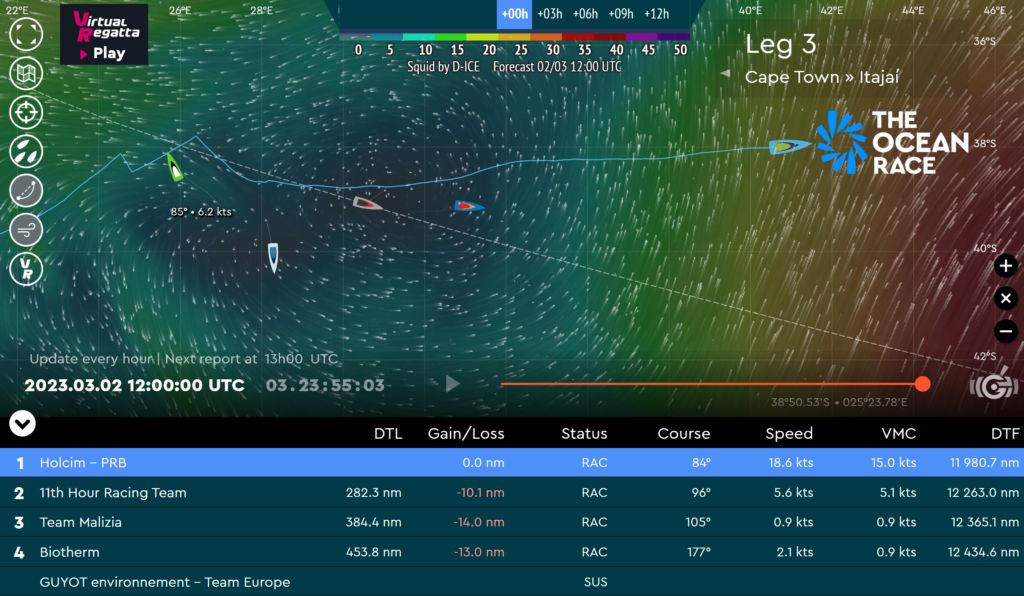
Task: Click the -14.0 nm Gain/Loss value
Action: pyautogui.click(x=480, y=522)
